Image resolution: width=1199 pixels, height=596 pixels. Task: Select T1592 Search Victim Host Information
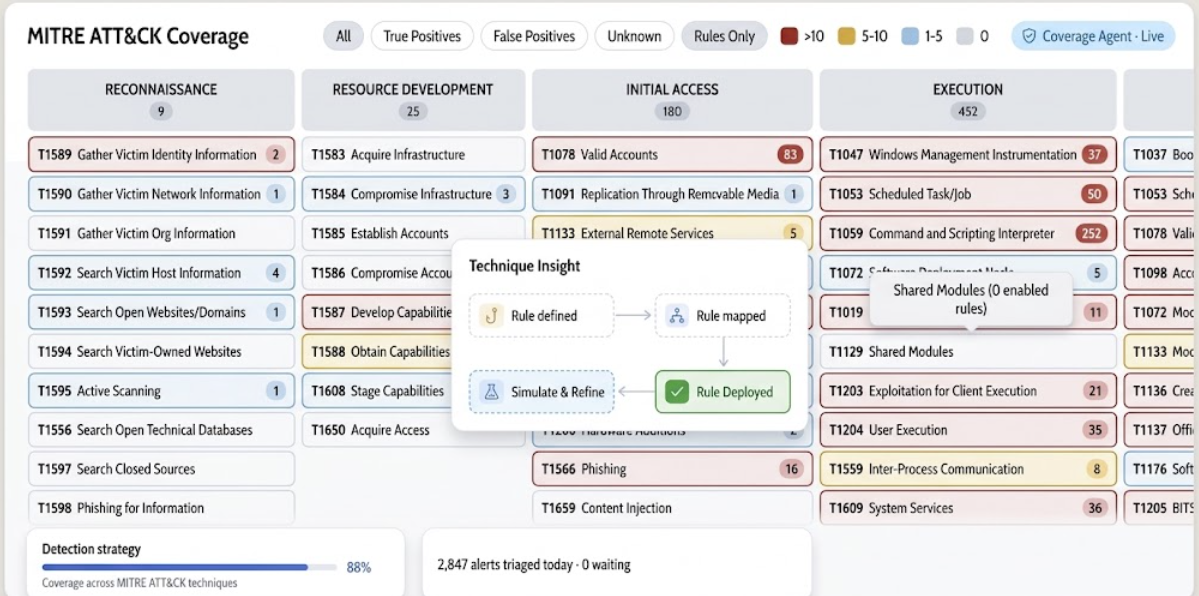pyautogui.click(x=161, y=273)
